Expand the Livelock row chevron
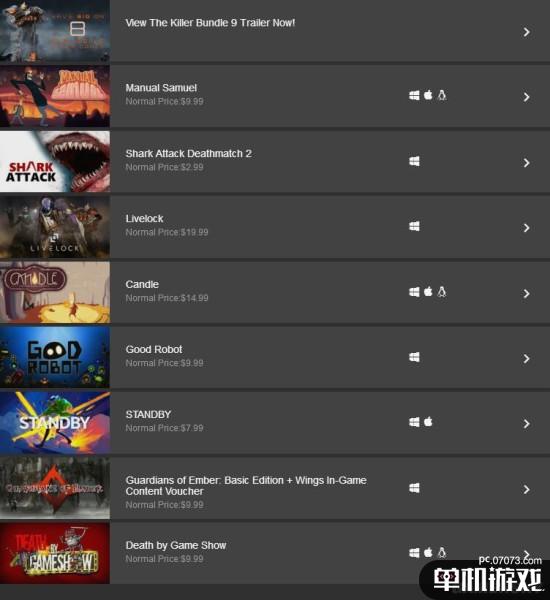Viewport: 550px width, 600px height. point(527,228)
